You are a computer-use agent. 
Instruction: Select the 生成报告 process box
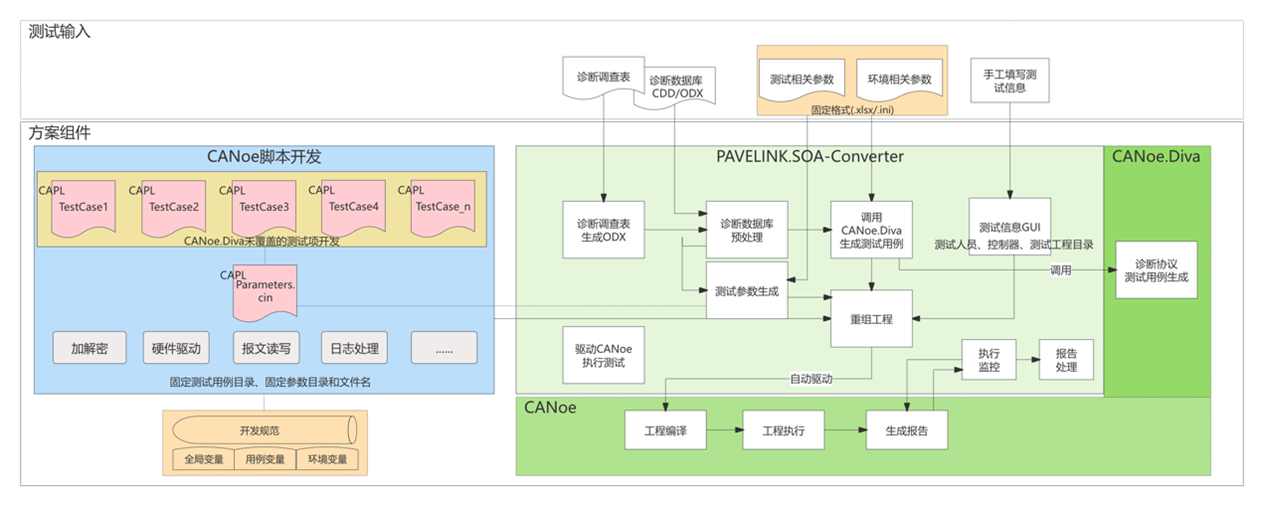[x=907, y=430]
